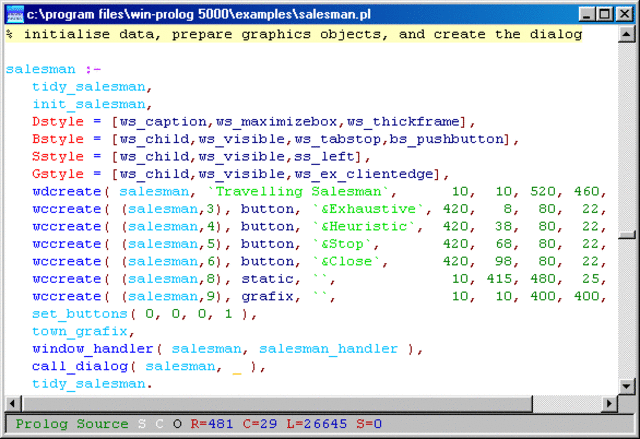This screenshot has height=439, width=640.
Task: Click the 'Dstyle' variable
Action: pos(58,122)
